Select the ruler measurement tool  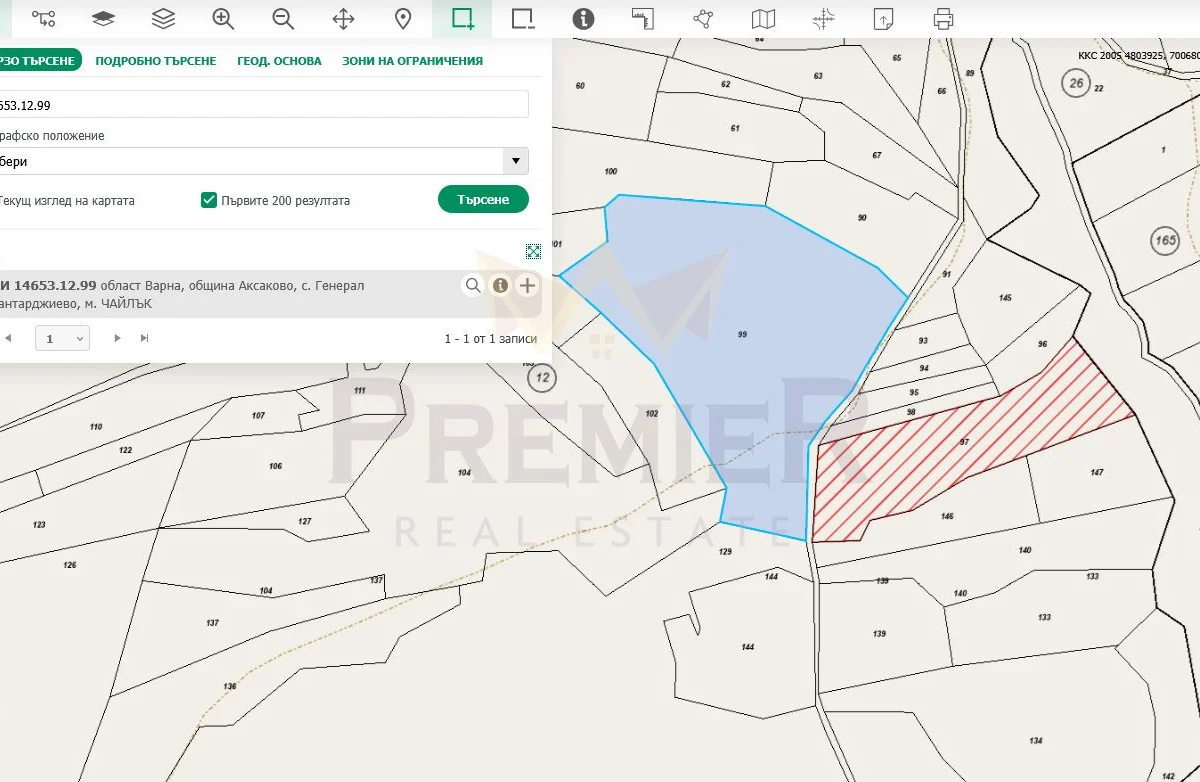(643, 19)
